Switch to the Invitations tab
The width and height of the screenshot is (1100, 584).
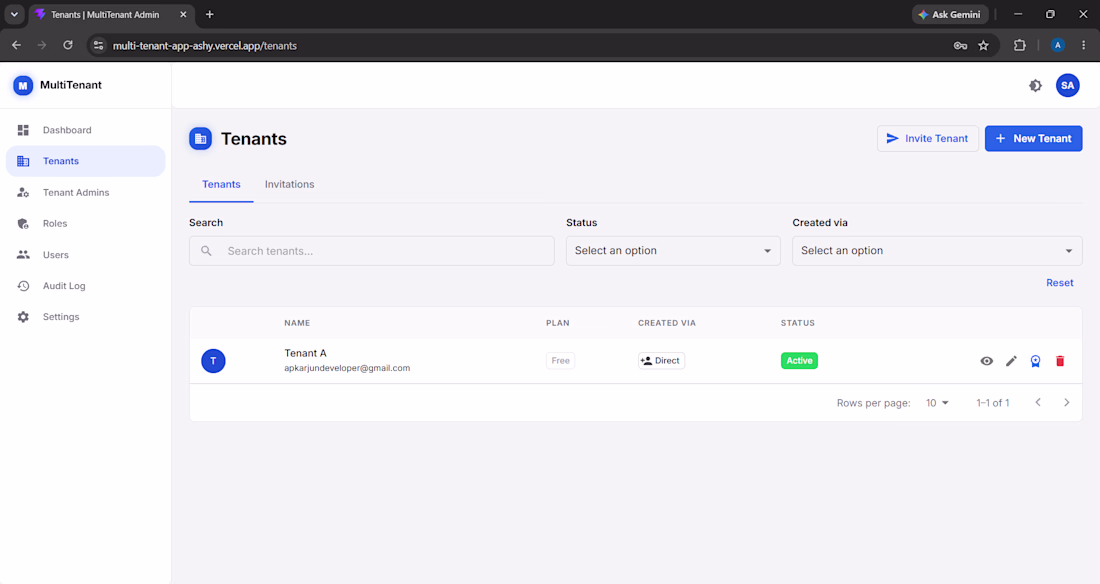click(290, 185)
